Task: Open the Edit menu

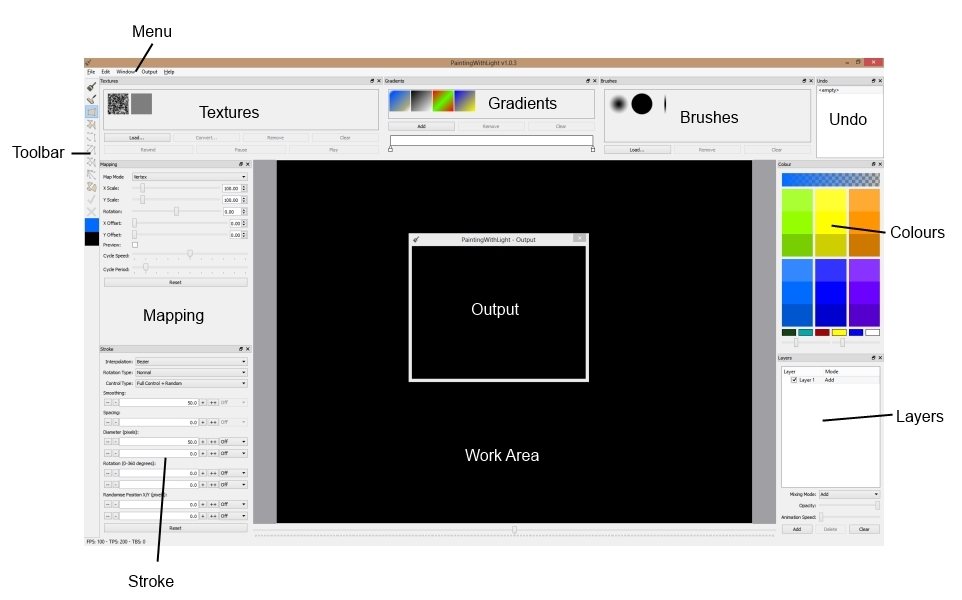Action: (x=106, y=72)
